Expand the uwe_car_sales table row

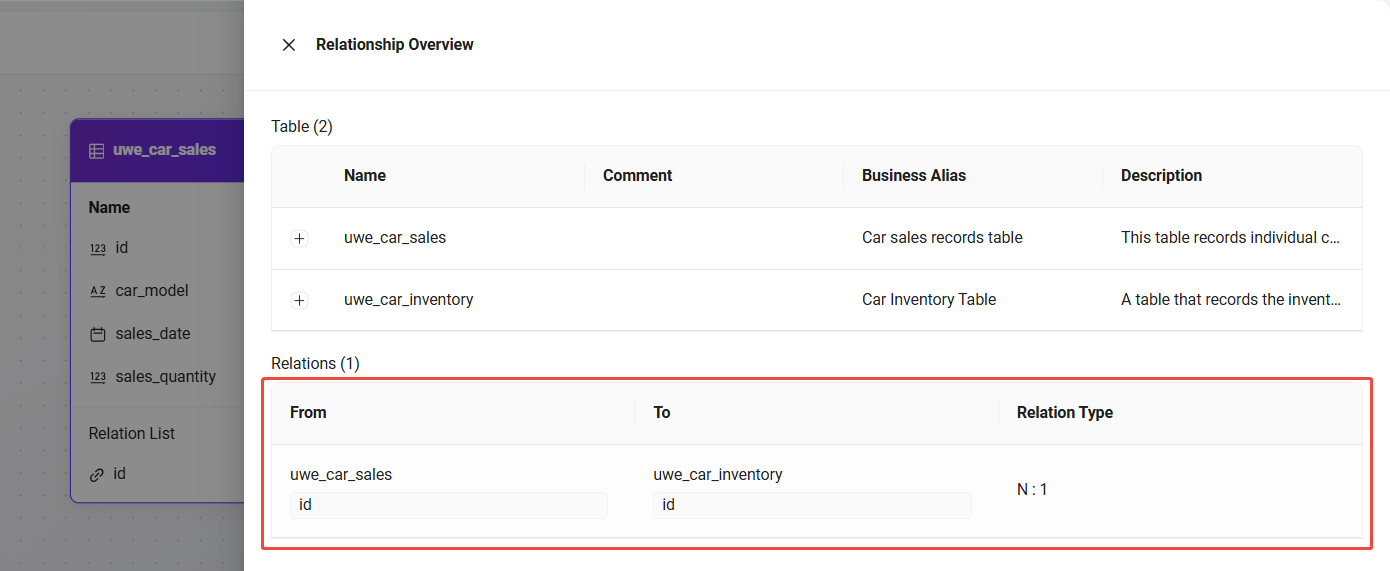tap(299, 239)
